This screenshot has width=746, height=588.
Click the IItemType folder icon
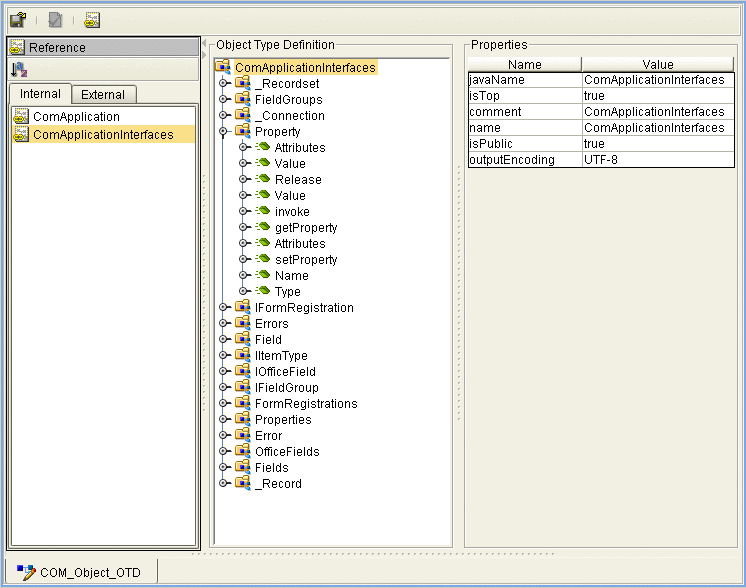click(243, 355)
